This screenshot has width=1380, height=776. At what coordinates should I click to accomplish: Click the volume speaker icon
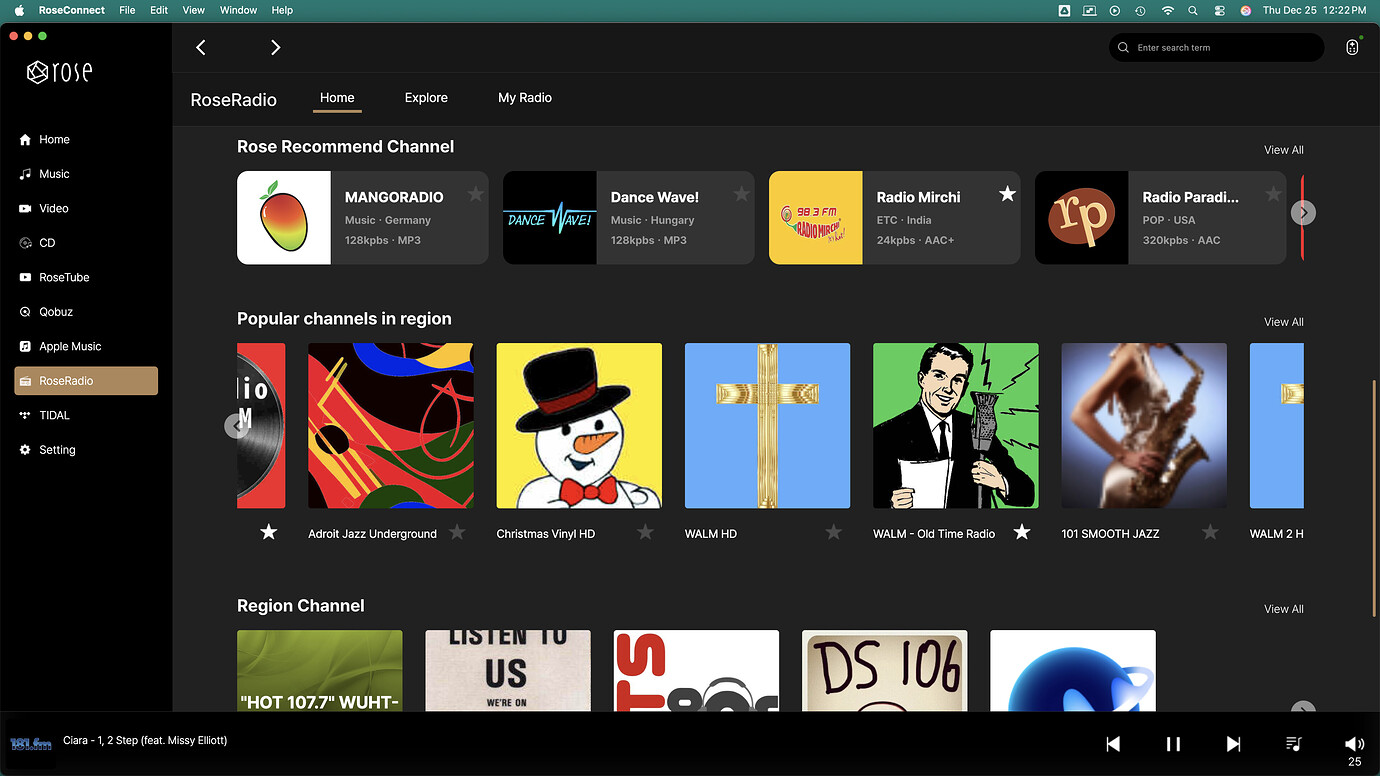pyautogui.click(x=1354, y=743)
